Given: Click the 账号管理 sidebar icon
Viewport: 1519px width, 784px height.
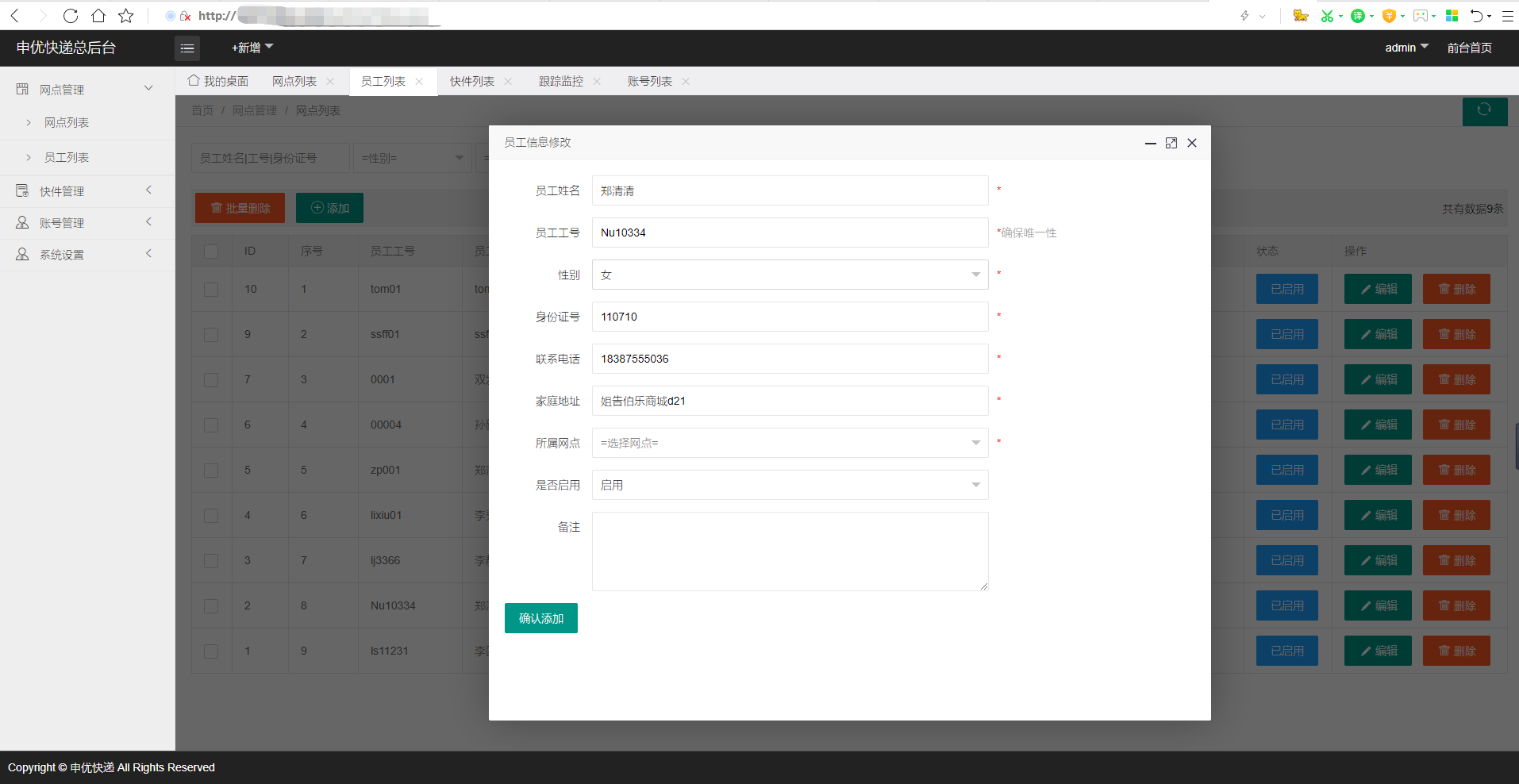Looking at the screenshot, I should (x=22, y=222).
